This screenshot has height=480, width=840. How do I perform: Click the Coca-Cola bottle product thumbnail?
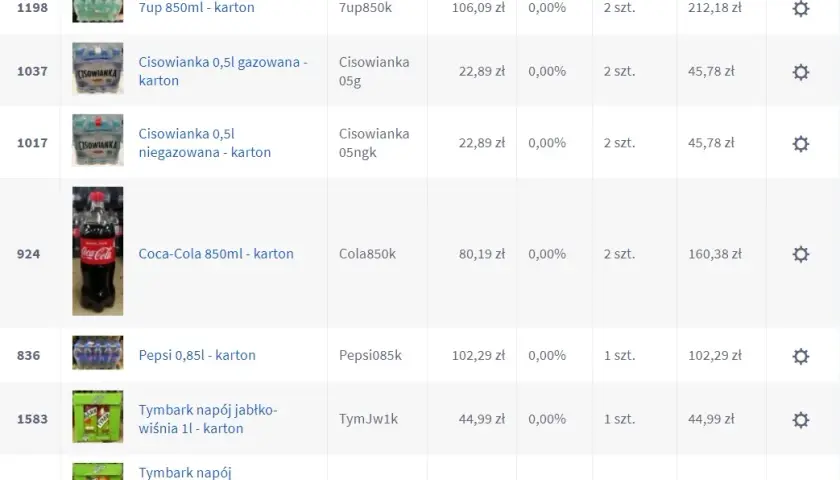[x=98, y=251]
